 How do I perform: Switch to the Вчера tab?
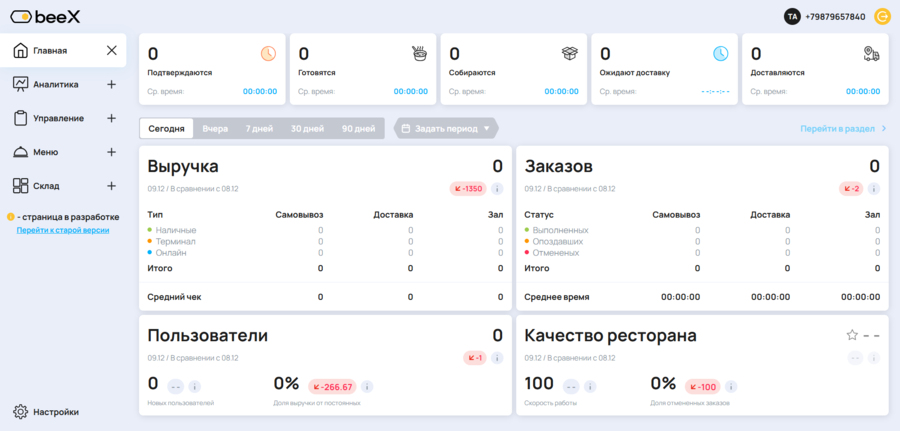click(x=215, y=128)
